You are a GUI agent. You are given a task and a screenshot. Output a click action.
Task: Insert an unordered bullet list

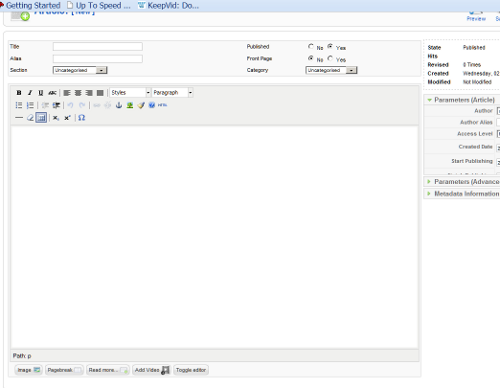point(19,105)
